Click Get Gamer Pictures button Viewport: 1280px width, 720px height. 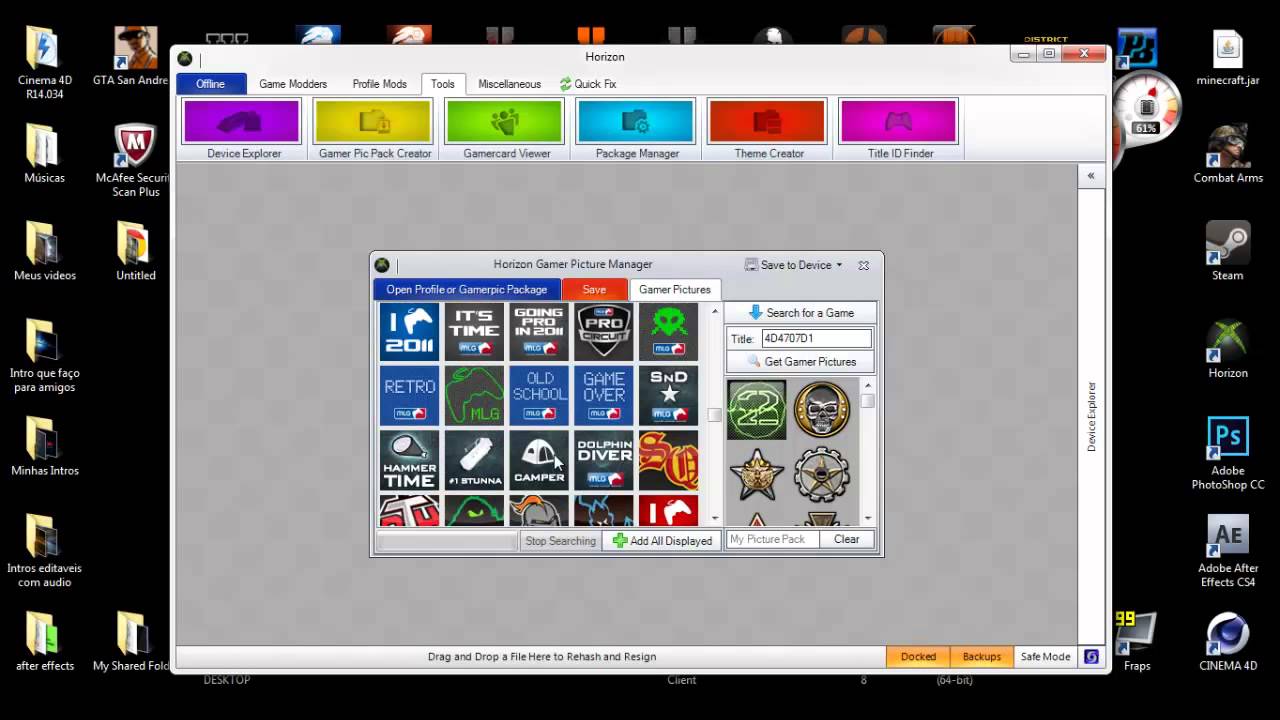[801, 362]
